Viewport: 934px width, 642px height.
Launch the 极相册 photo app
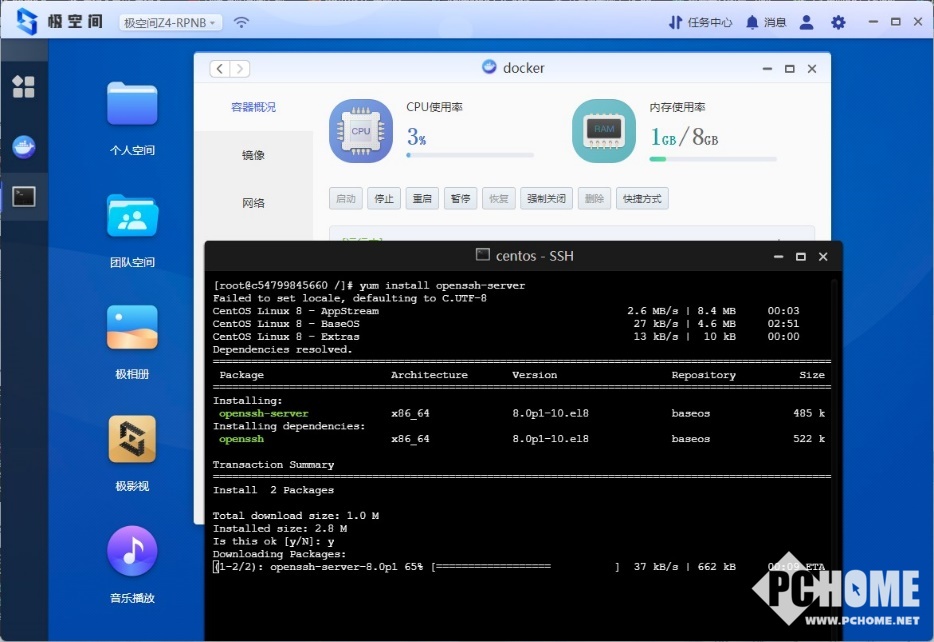coord(132,327)
